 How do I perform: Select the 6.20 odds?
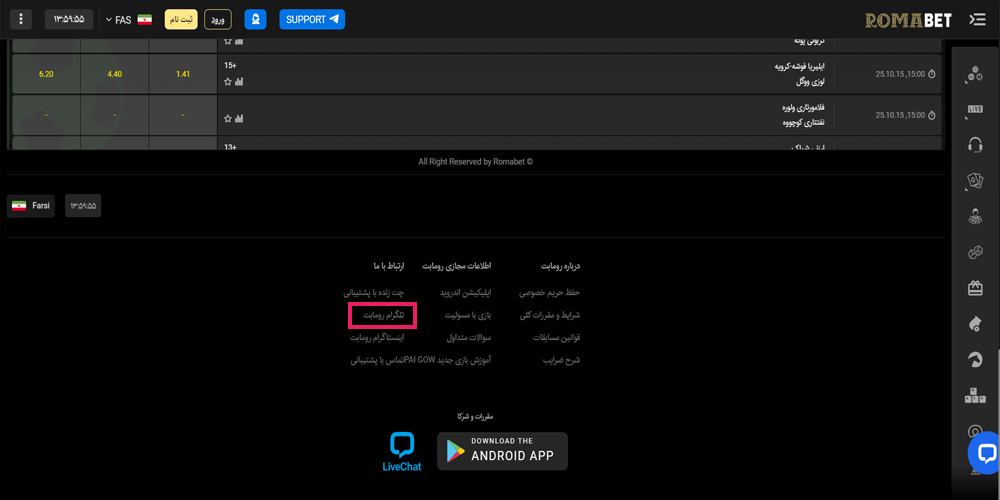(46, 74)
